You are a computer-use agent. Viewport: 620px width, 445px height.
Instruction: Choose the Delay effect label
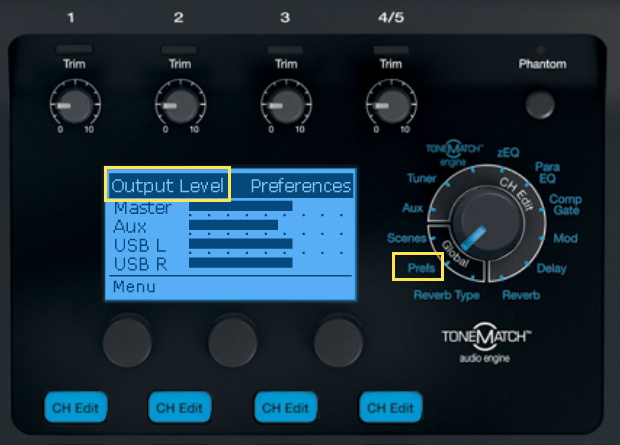(551, 268)
